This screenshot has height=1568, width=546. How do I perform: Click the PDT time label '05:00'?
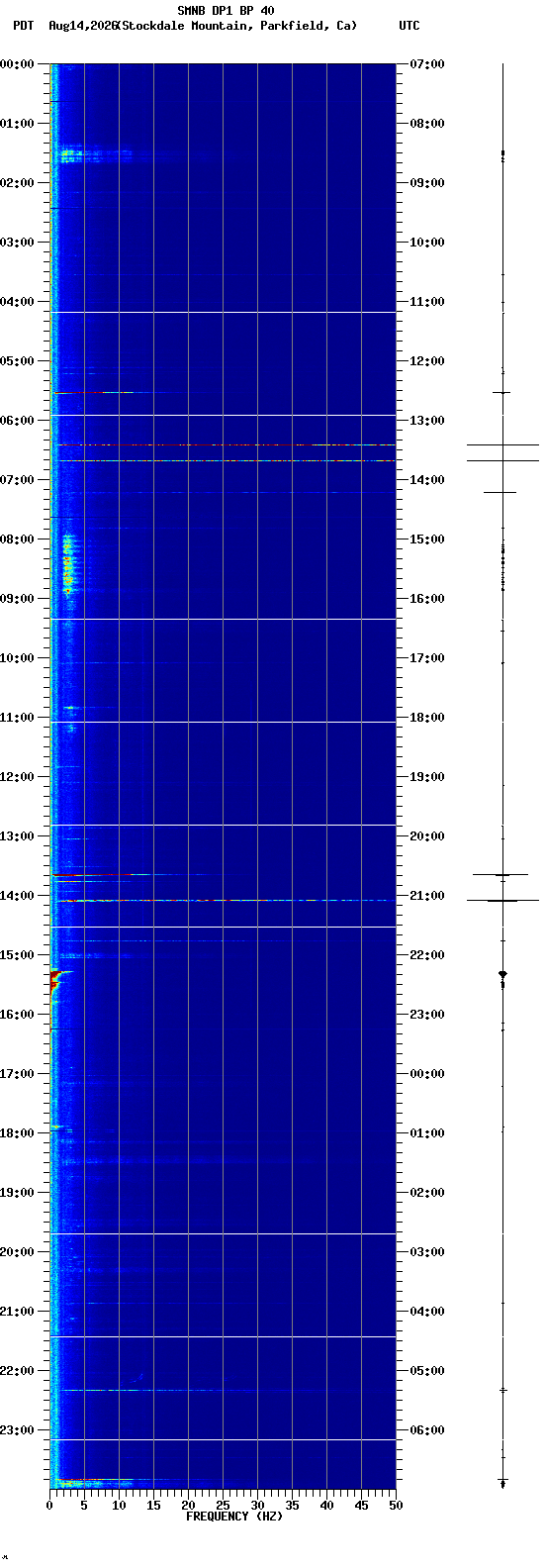point(18,361)
